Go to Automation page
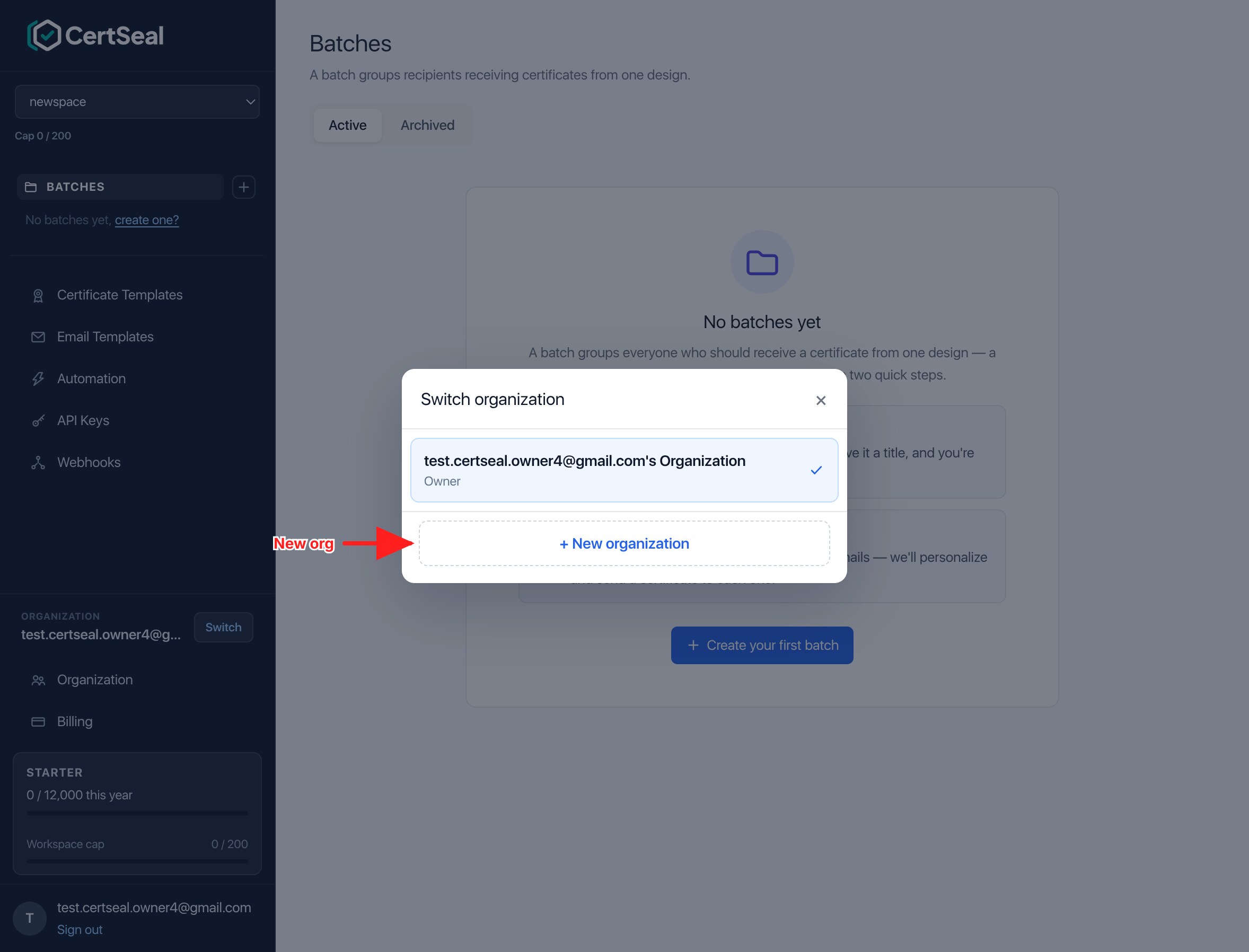 91,378
